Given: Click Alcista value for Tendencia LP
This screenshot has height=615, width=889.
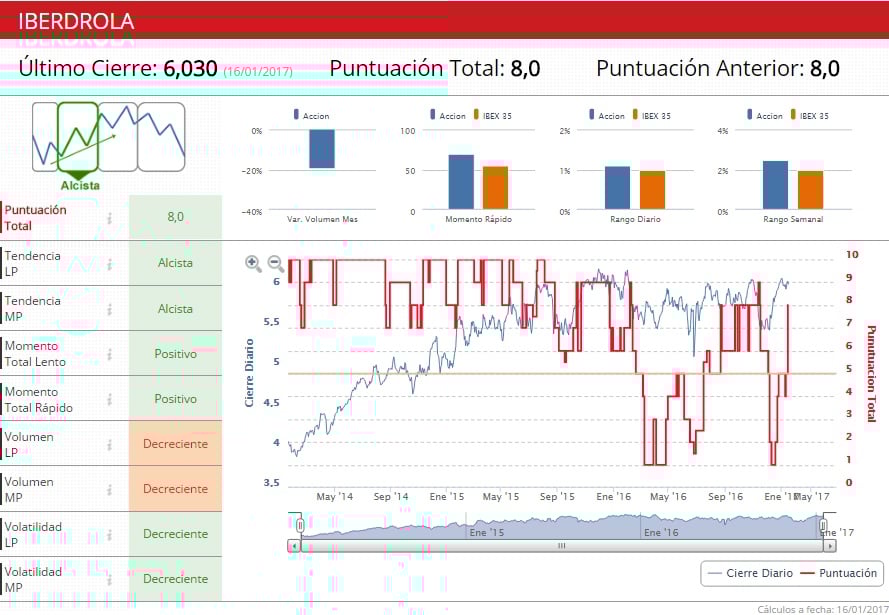Looking at the screenshot, I should click(175, 263).
